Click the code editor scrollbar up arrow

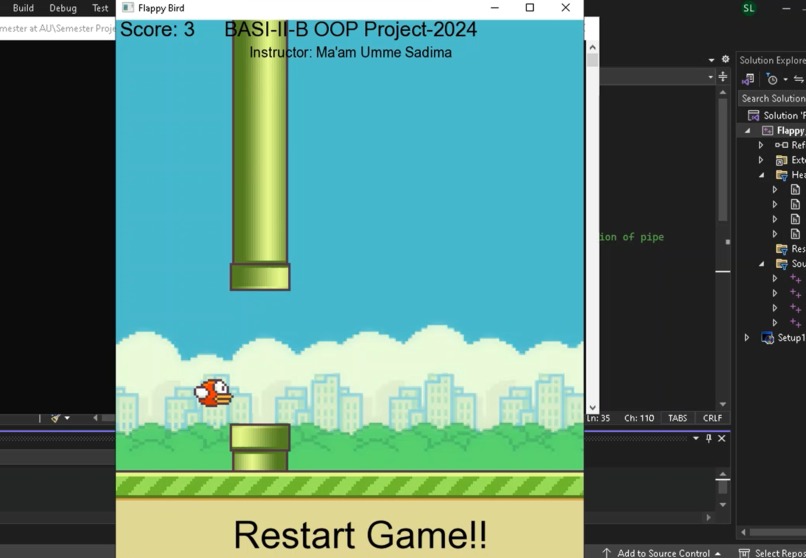tap(723, 92)
